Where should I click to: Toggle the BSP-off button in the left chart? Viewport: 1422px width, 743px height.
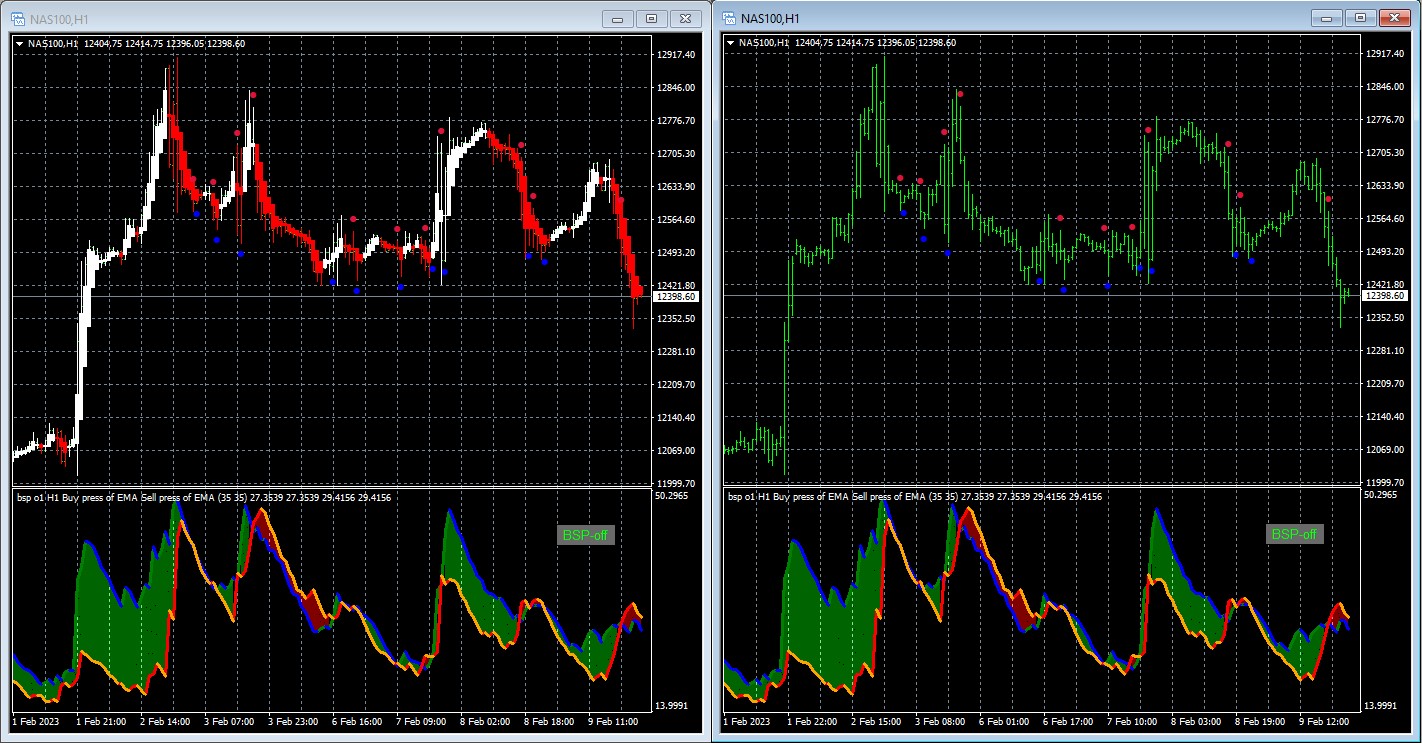pos(585,535)
